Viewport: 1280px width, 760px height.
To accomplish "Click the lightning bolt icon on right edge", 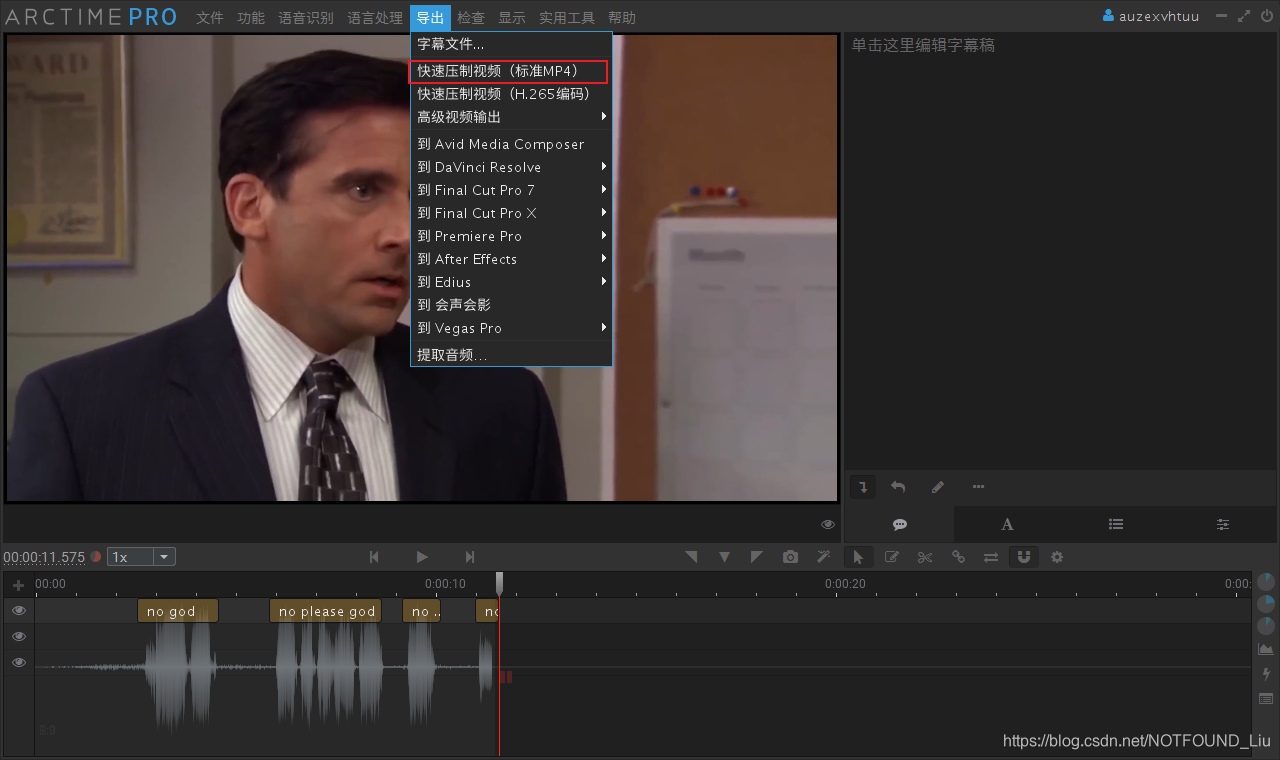I will click(1266, 673).
